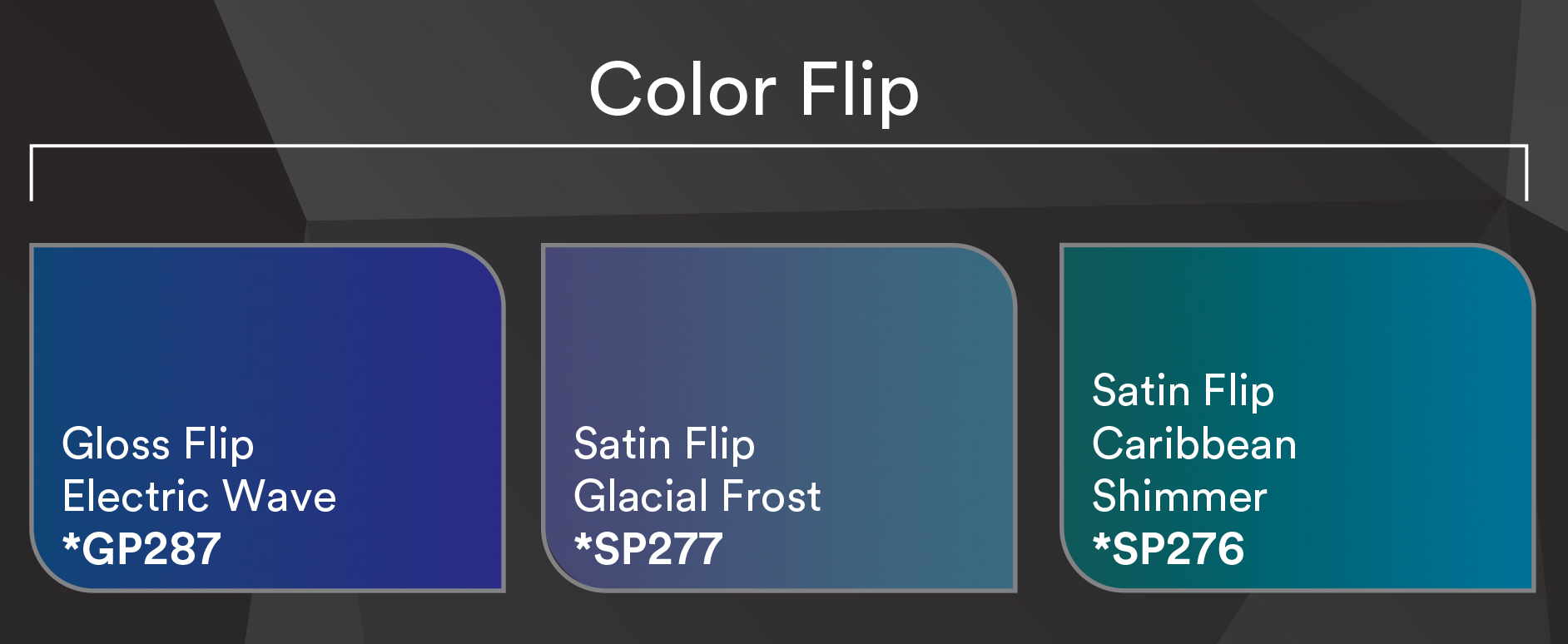This screenshot has width=1568, height=644.
Task: Click the word Flip in heading
Action: pyautogui.click(x=860, y=92)
